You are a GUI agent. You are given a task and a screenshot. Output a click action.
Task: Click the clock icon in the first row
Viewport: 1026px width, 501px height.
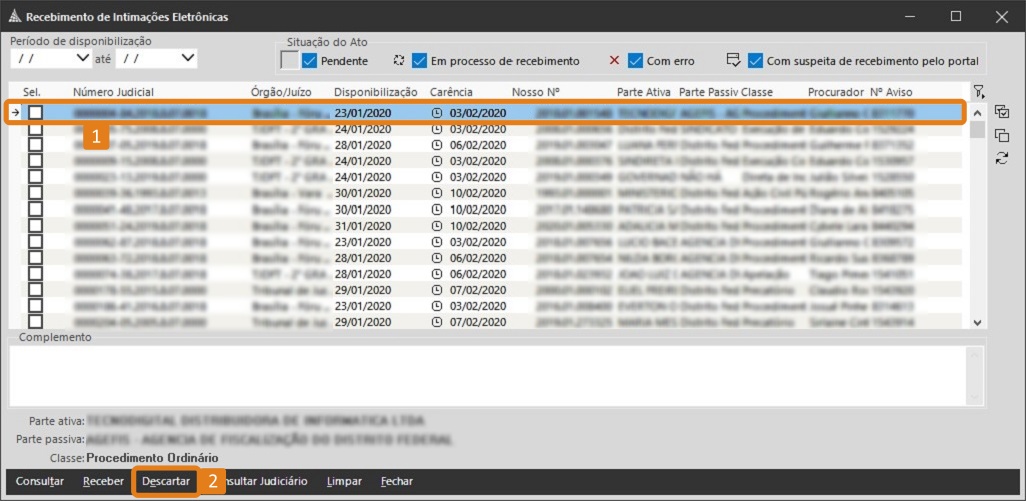click(437, 113)
